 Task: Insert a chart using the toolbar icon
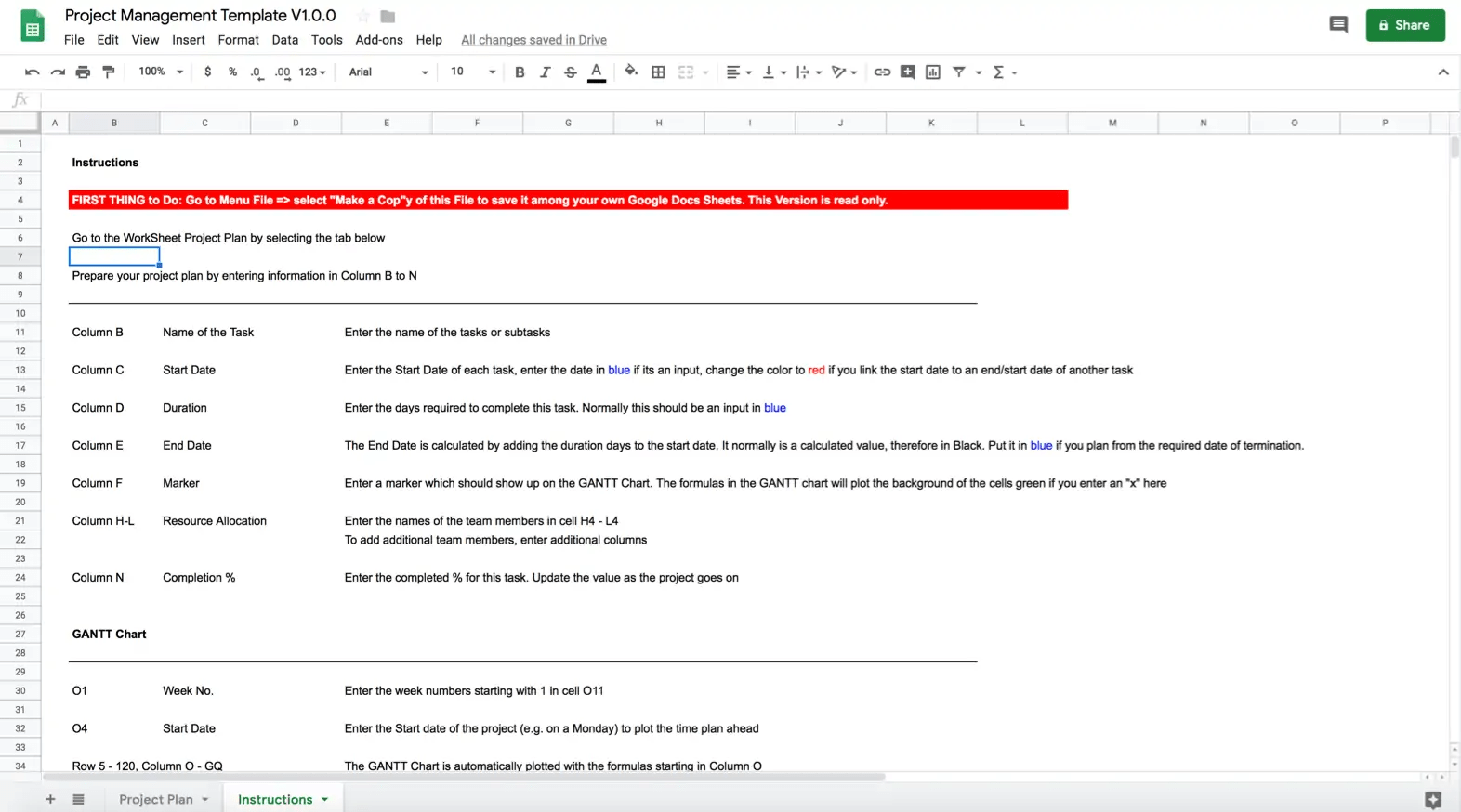tap(933, 72)
